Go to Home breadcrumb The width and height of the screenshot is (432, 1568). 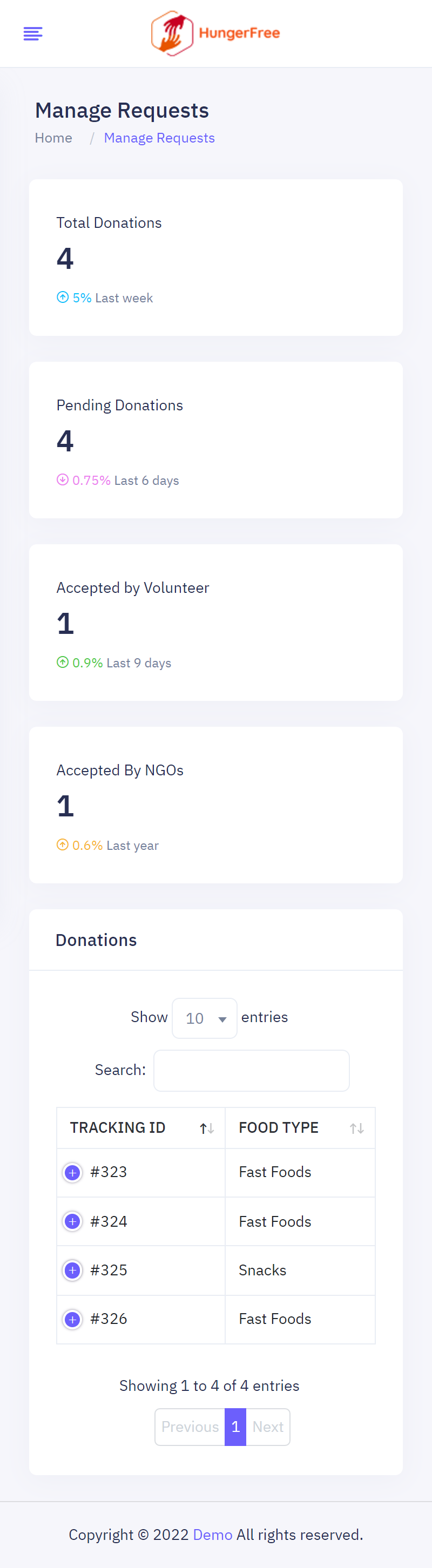[53, 138]
